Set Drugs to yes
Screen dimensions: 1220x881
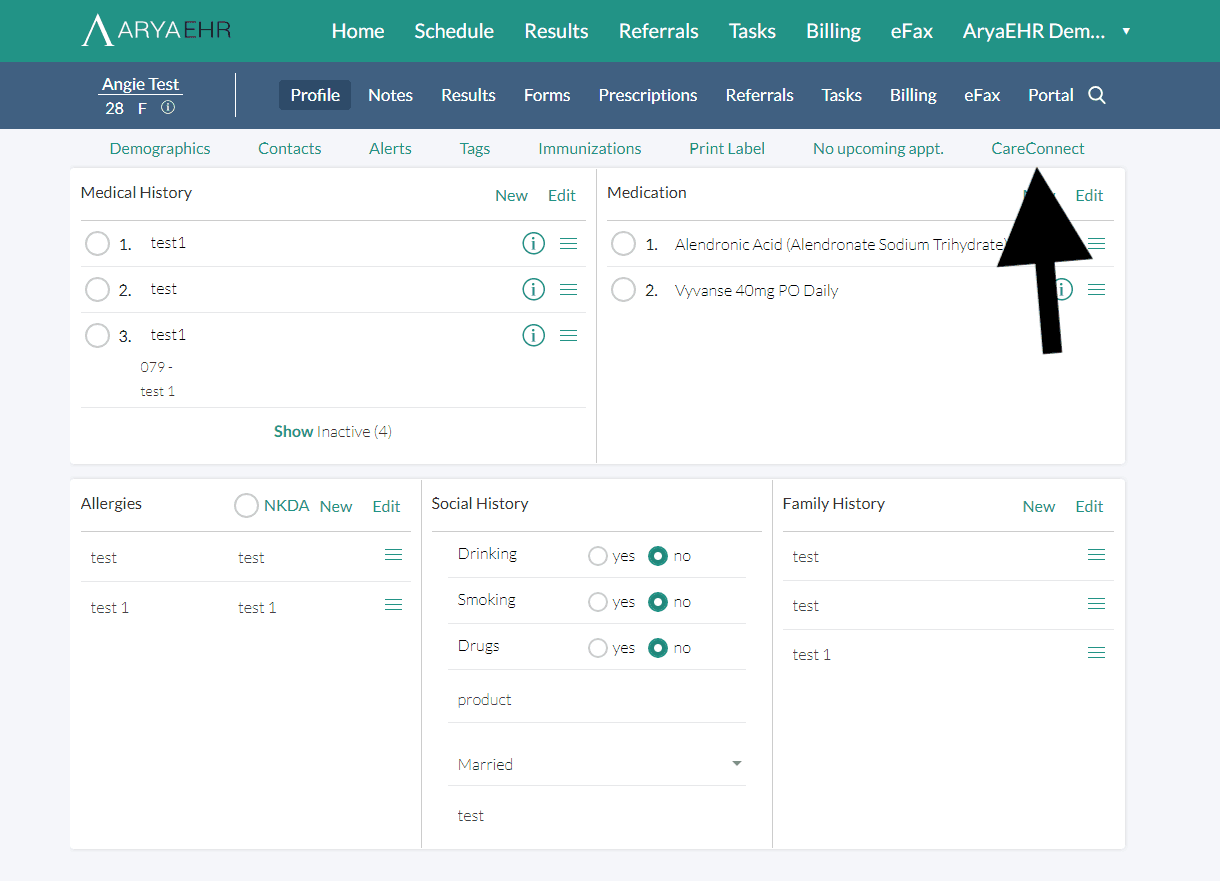(598, 648)
